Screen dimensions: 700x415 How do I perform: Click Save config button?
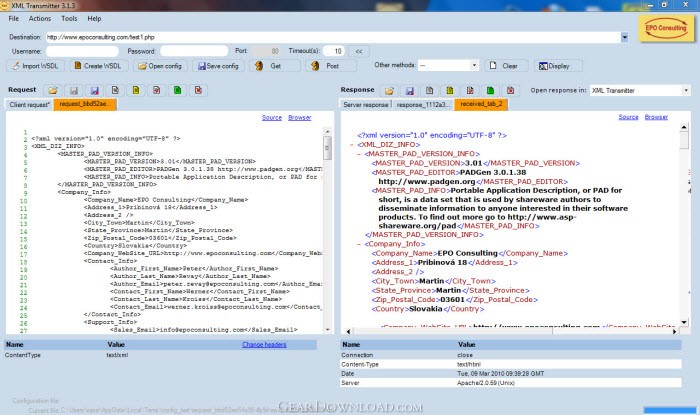coord(218,66)
